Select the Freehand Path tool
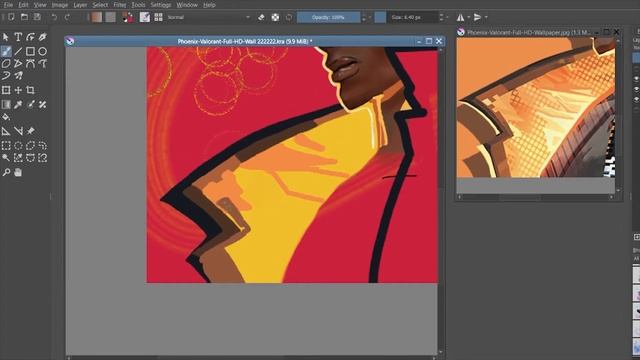 click(x=42, y=64)
